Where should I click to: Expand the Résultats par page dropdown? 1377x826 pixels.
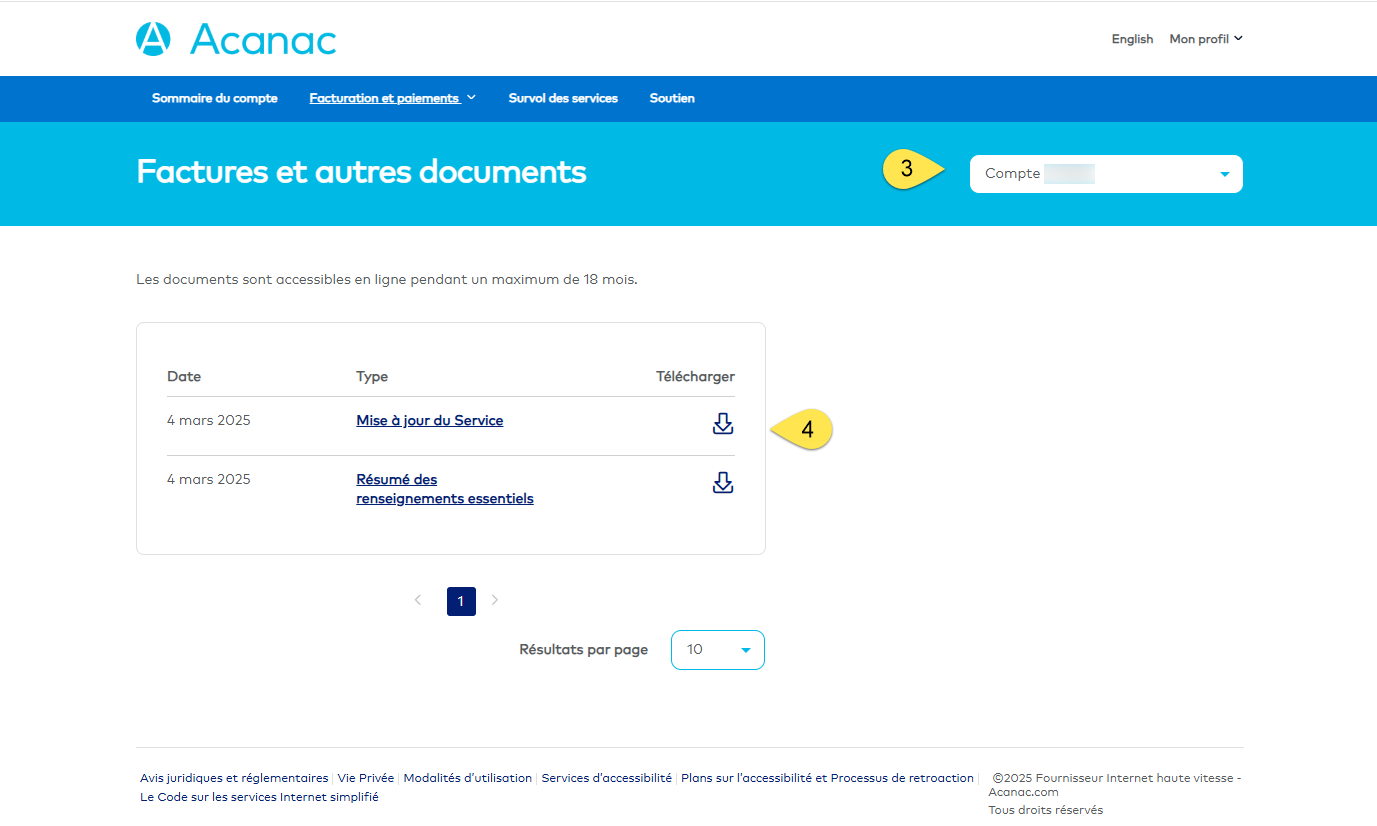[x=718, y=650]
